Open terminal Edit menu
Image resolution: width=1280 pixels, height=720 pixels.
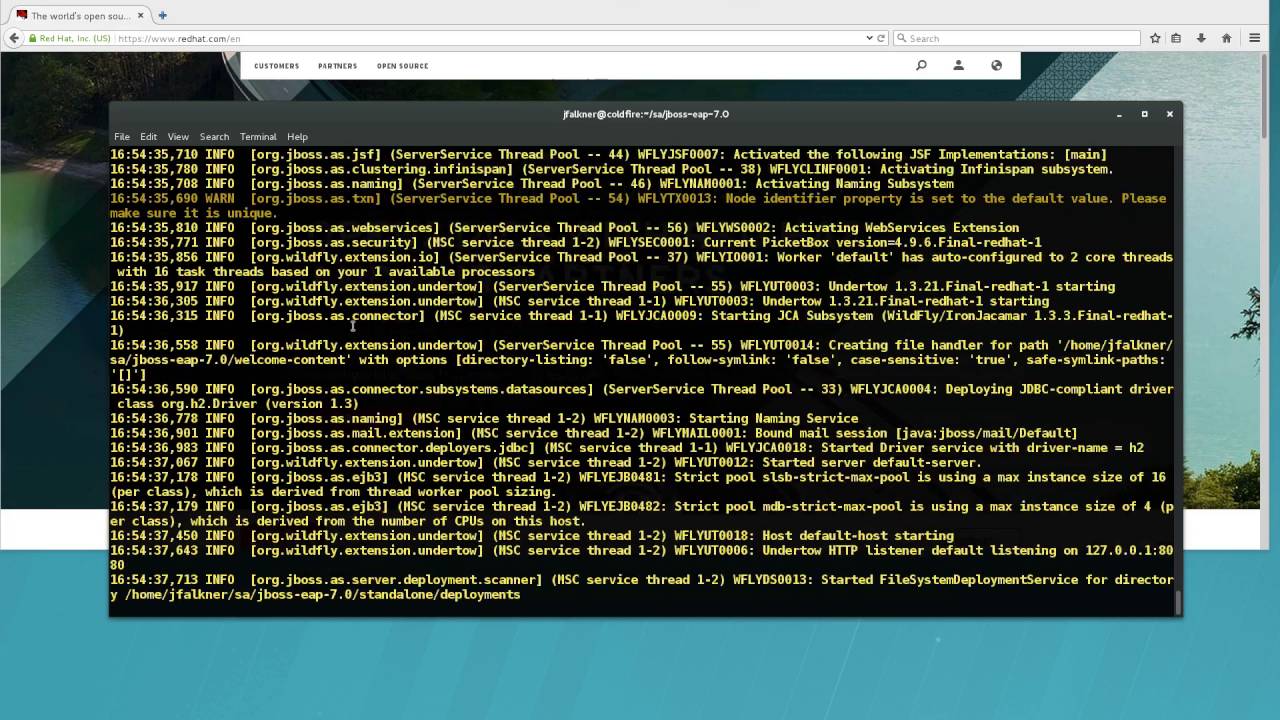(x=148, y=136)
